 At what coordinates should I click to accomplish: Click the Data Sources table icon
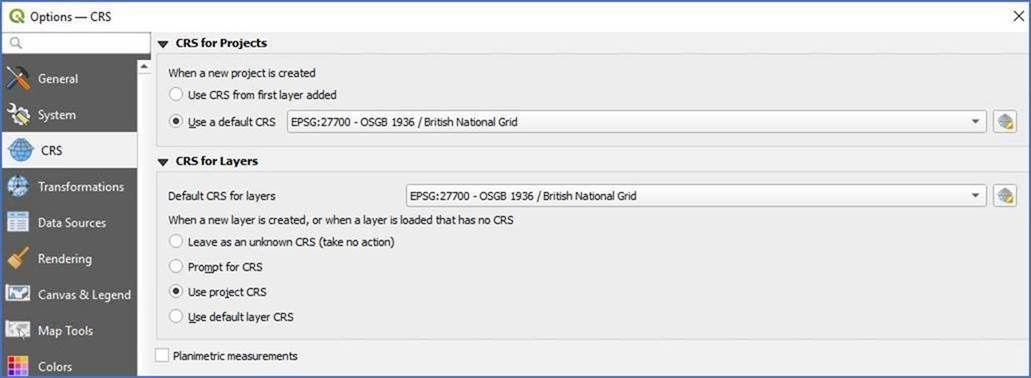pos(18,223)
